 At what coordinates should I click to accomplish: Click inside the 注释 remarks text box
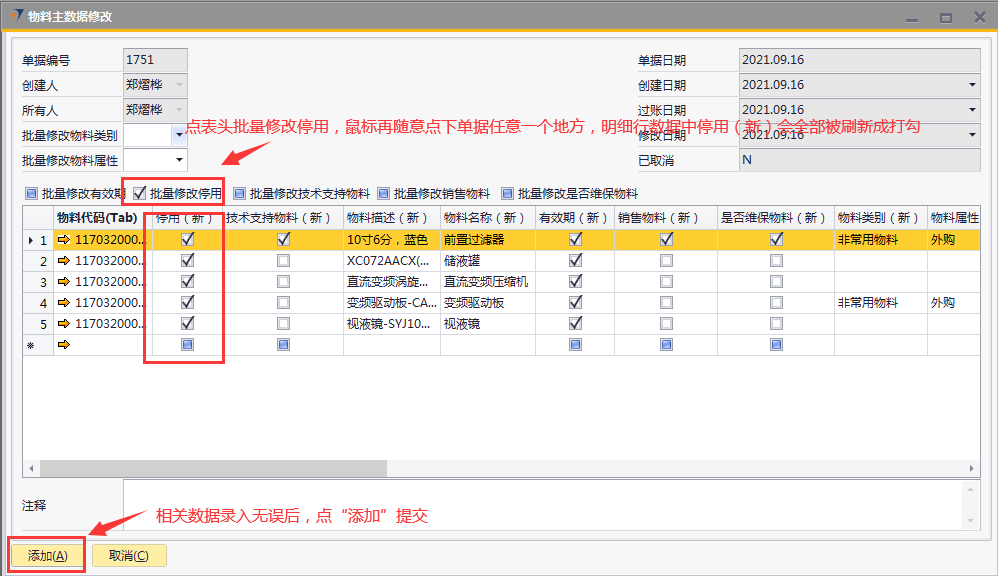coord(540,504)
